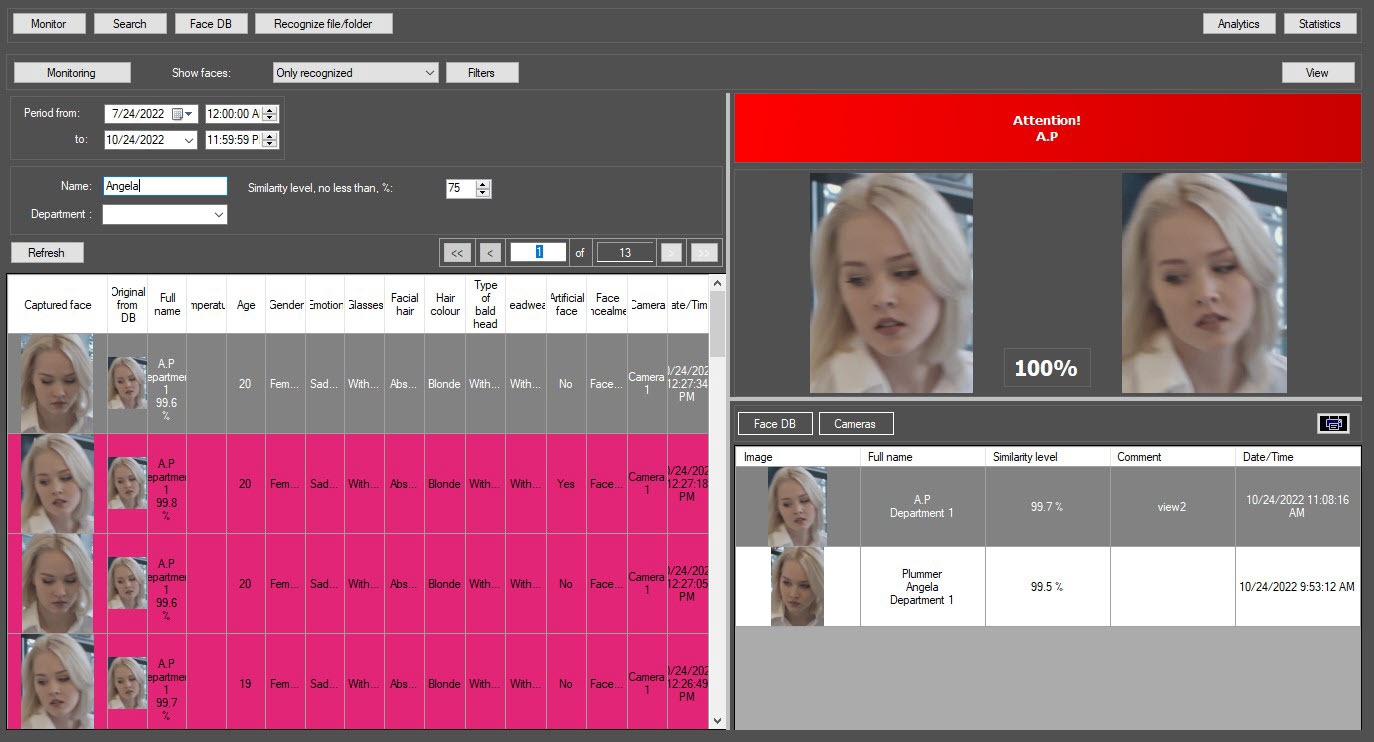Open Recognize file/folder
The image size is (1374, 742).
pos(323,24)
